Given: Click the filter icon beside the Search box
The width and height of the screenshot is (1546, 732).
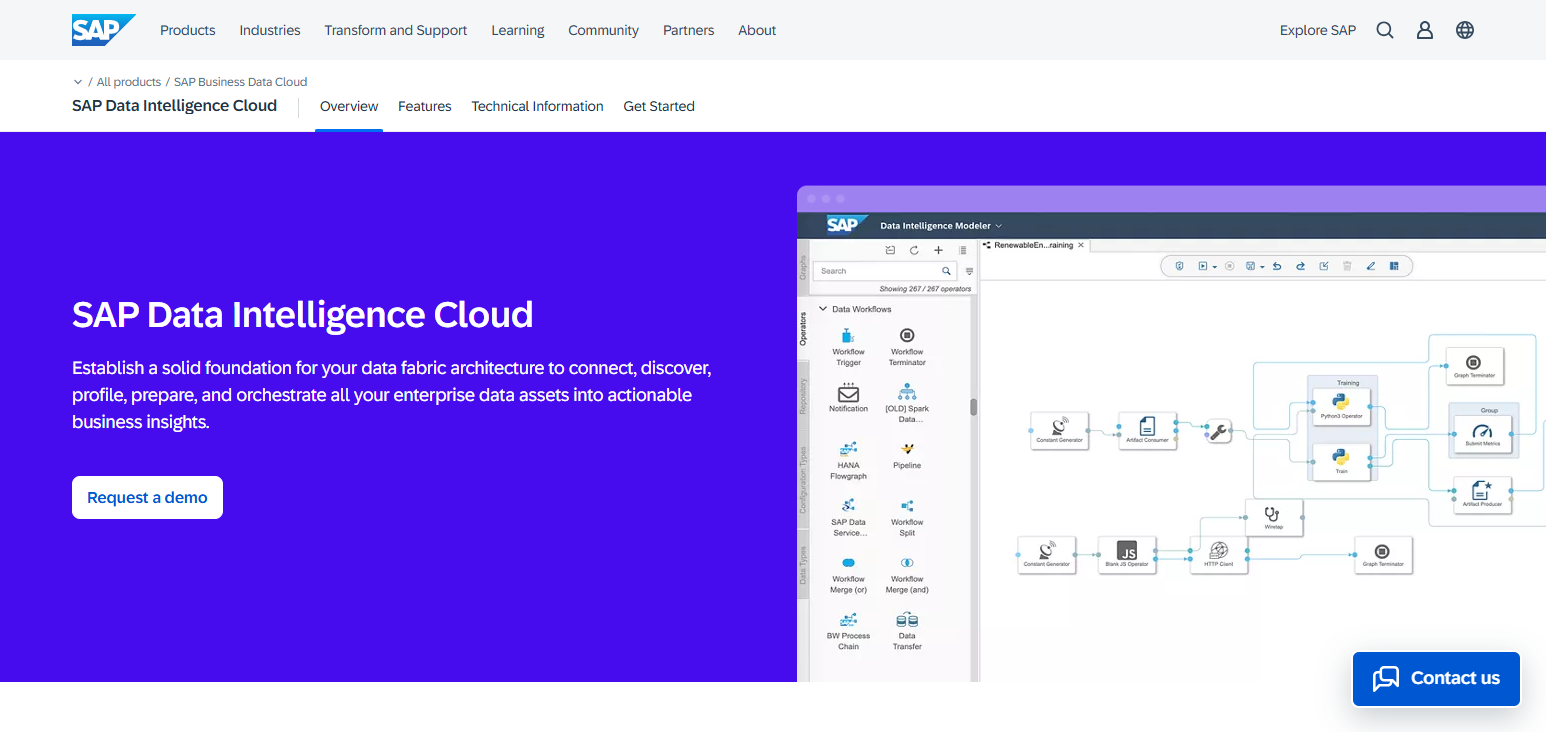Looking at the screenshot, I should pyautogui.click(x=969, y=271).
